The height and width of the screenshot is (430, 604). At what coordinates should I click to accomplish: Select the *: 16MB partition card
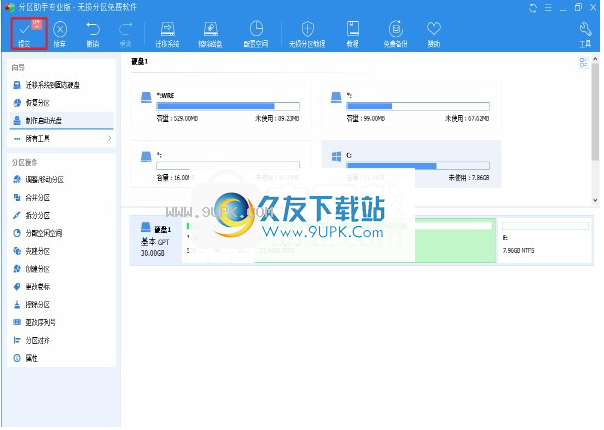[221, 165]
